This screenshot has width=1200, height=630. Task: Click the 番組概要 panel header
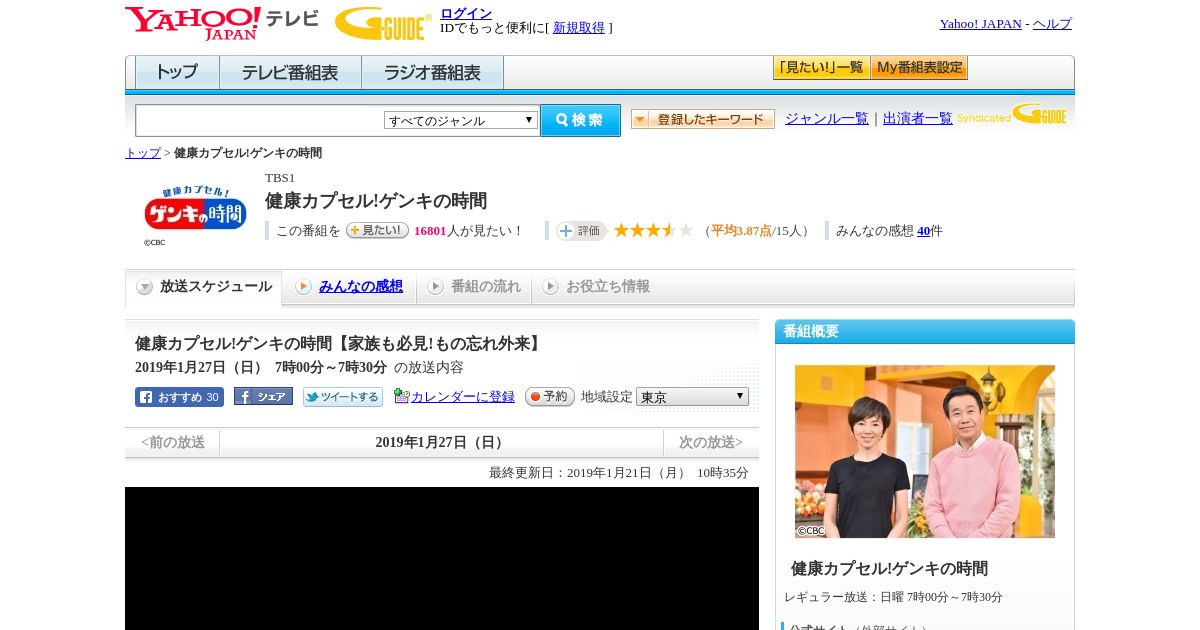click(x=925, y=332)
